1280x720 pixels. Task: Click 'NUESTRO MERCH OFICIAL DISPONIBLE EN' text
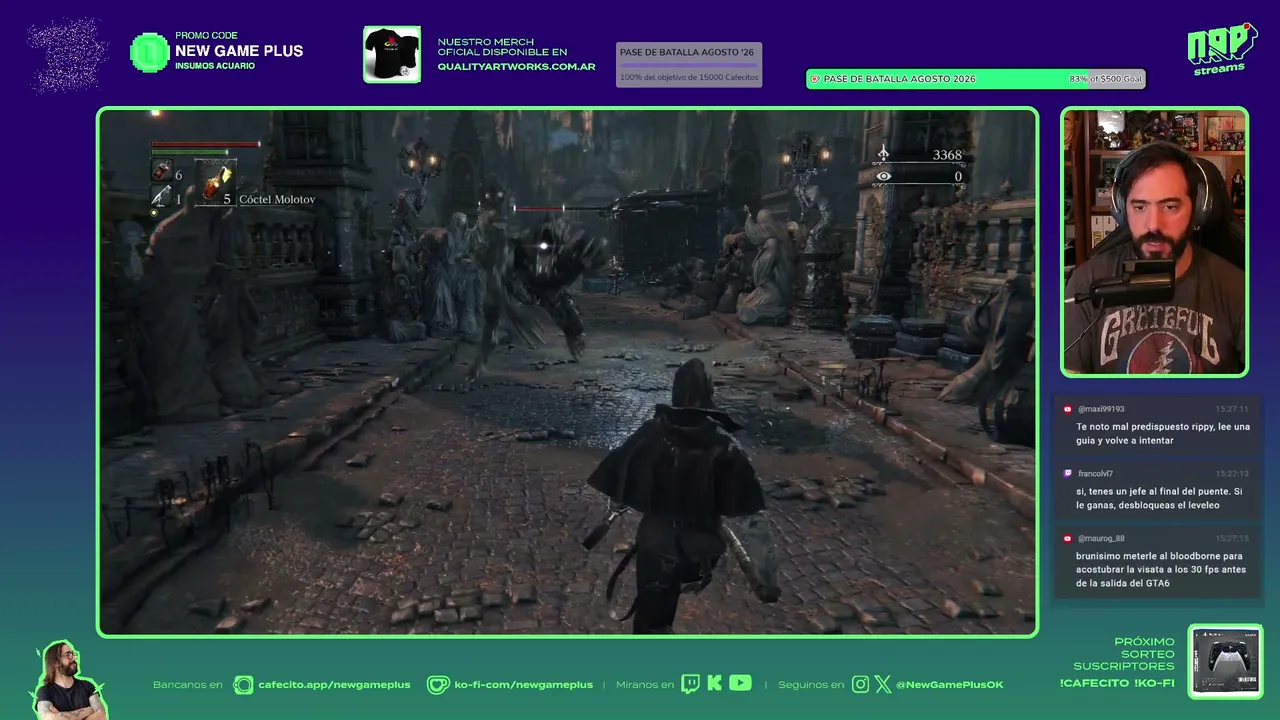pyautogui.click(x=502, y=47)
